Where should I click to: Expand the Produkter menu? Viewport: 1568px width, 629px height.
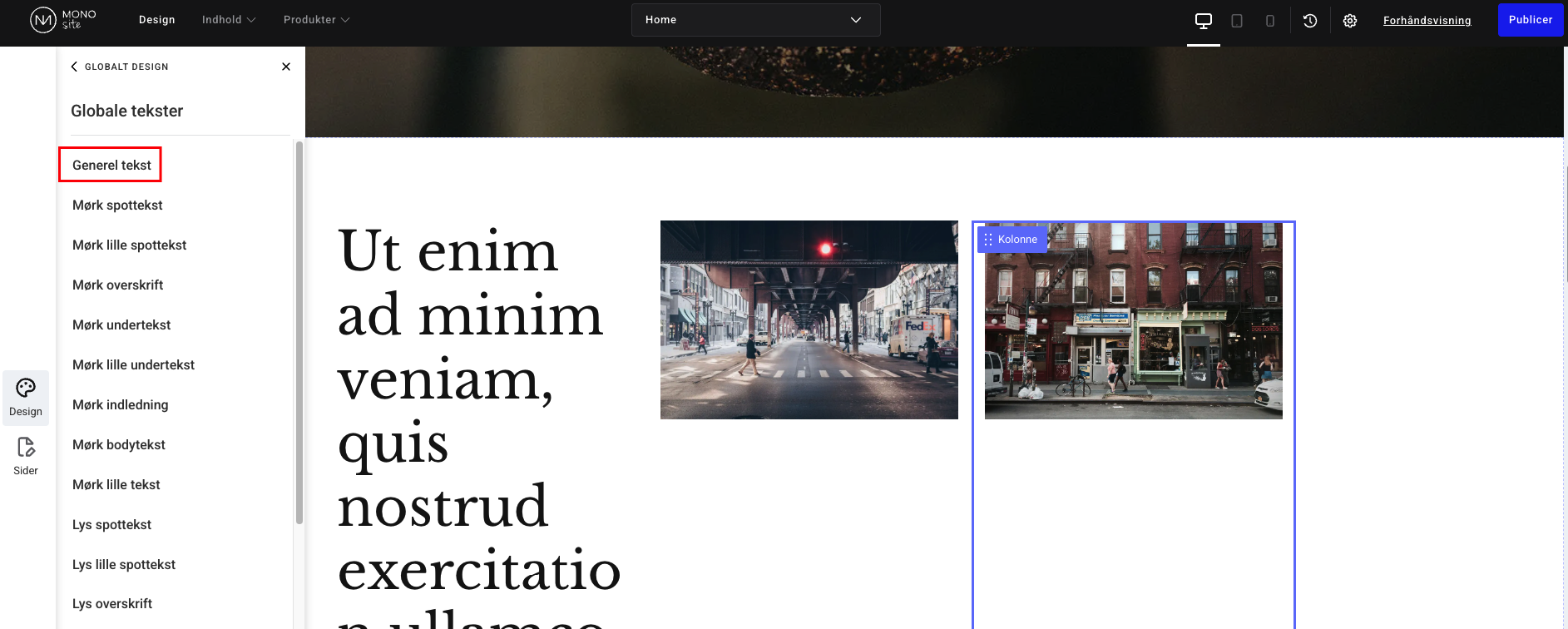316,20
